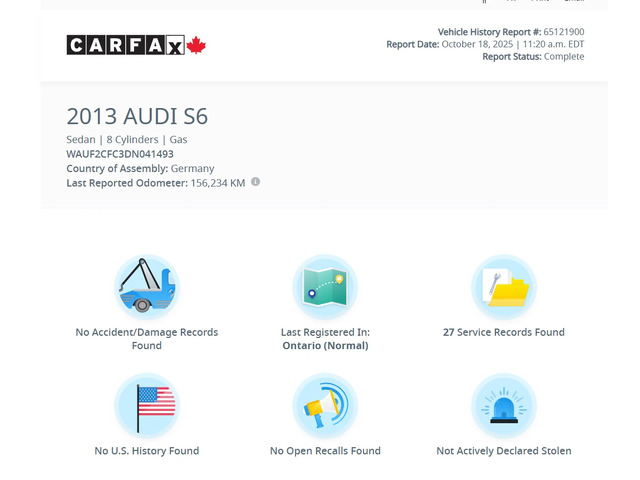Click the tow truck accident records icon
The image size is (640, 480).
pos(147,287)
